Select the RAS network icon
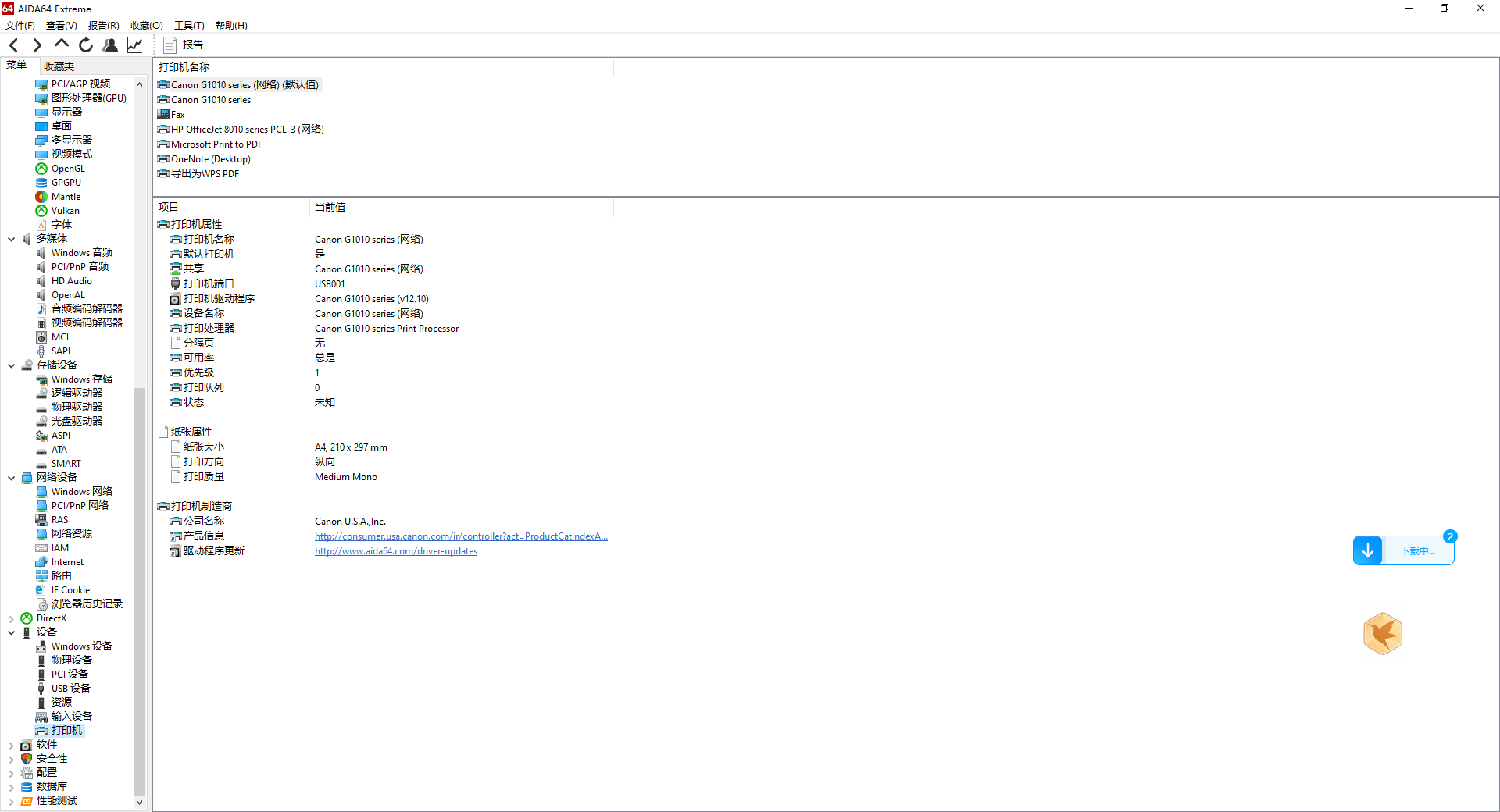This screenshot has height=812, width=1500. tap(41, 520)
